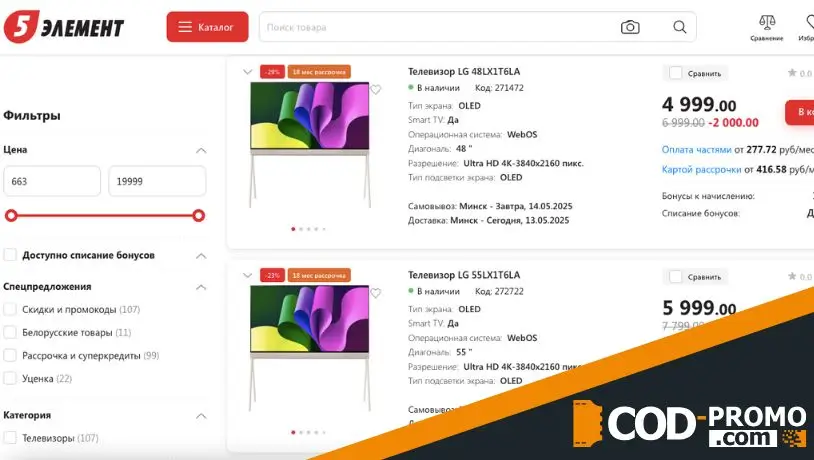Screen dimensions: 814x460
Task: Submit search with magnifier icon
Action: pos(680,27)
